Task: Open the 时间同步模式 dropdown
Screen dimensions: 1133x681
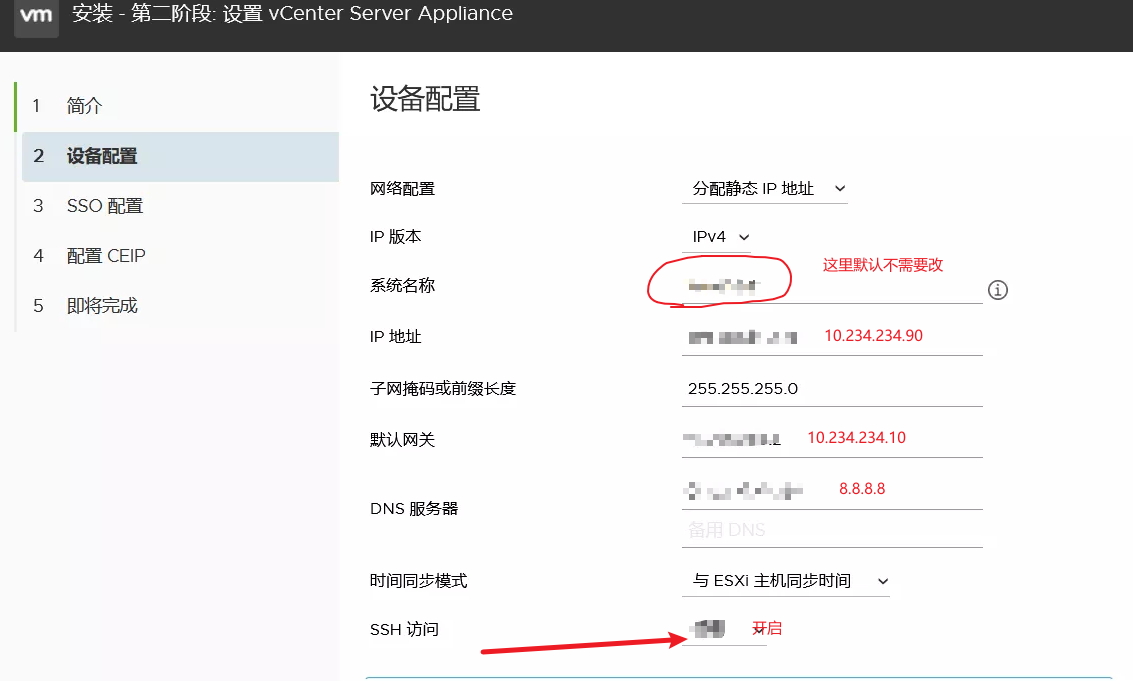Action: [x=786, y=581]
